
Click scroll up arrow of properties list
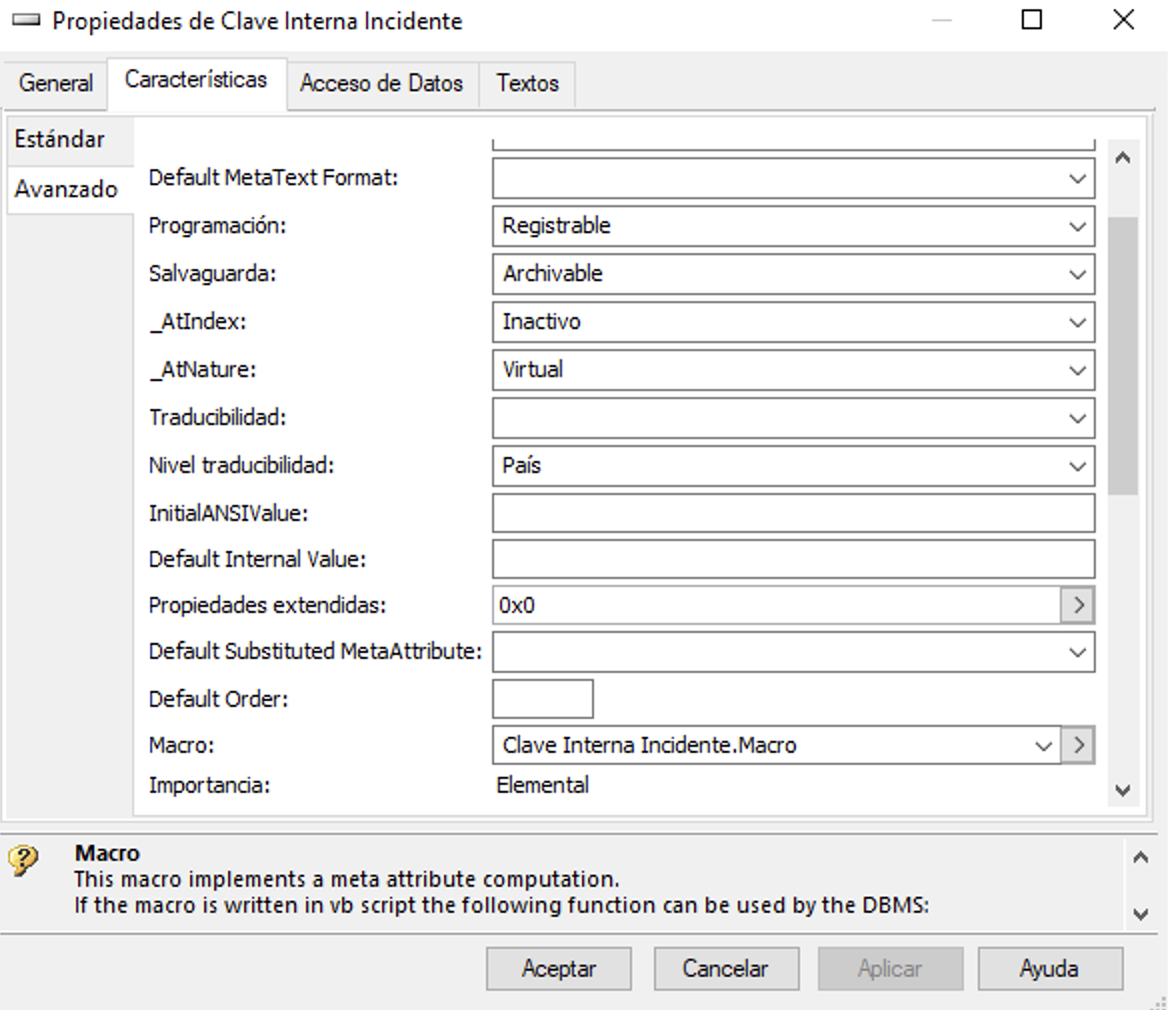[x=1123, y=158]
